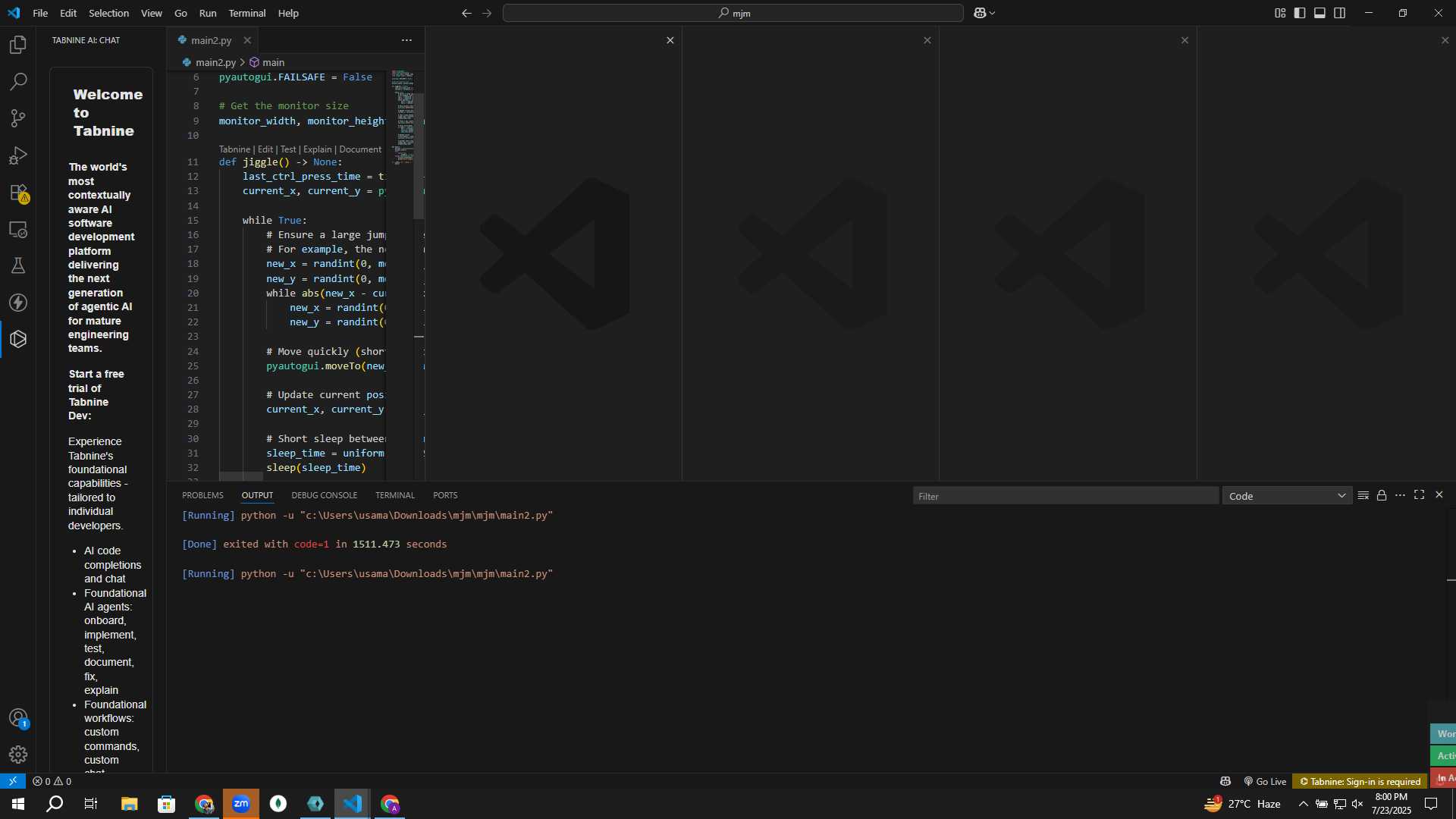Click Tabnine Sign-in is required status
Image resolution: width=1456 pixels, height=819 pixels.
(1360, 781)
